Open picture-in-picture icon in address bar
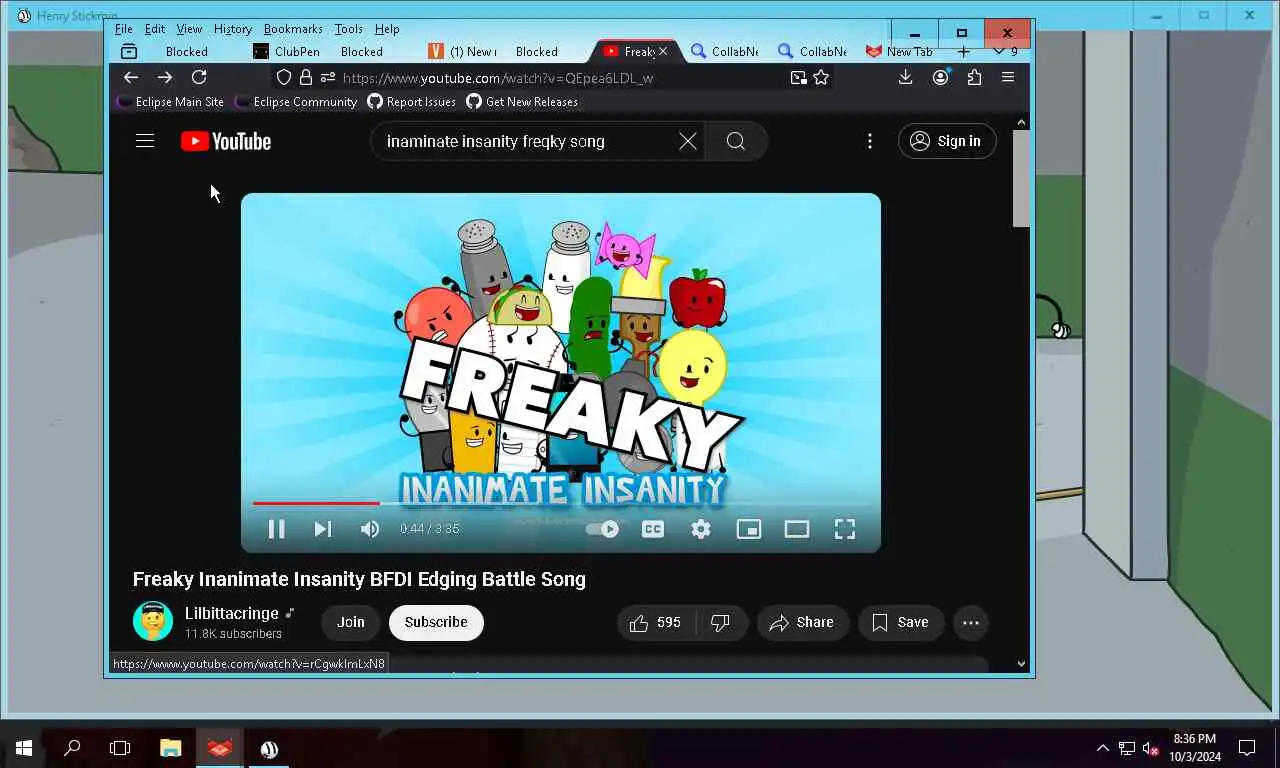The height and width of the screenshot is (768, 1280). coord(798,77)
